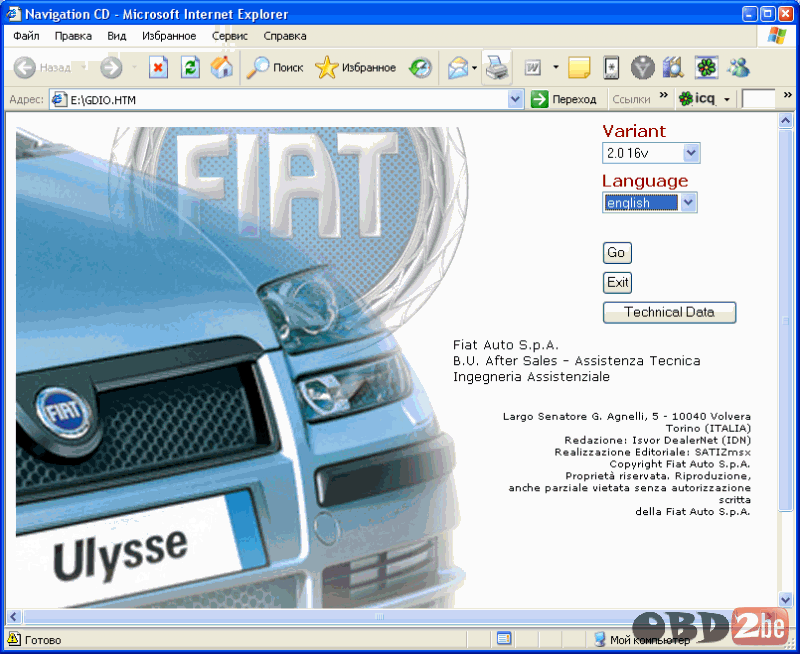800x654 pixels.
Task: Open the Вид menu
Action: point(116,36)
